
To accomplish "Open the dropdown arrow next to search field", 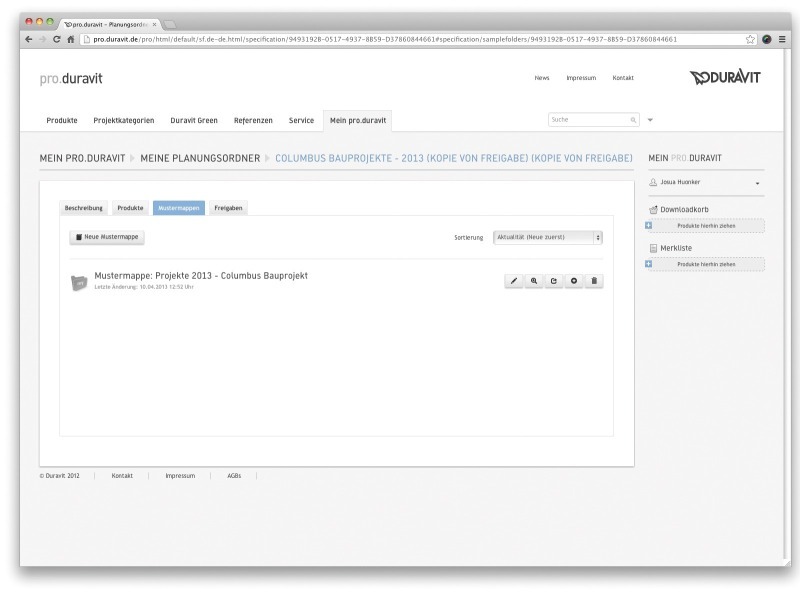I will pos(650,120).
